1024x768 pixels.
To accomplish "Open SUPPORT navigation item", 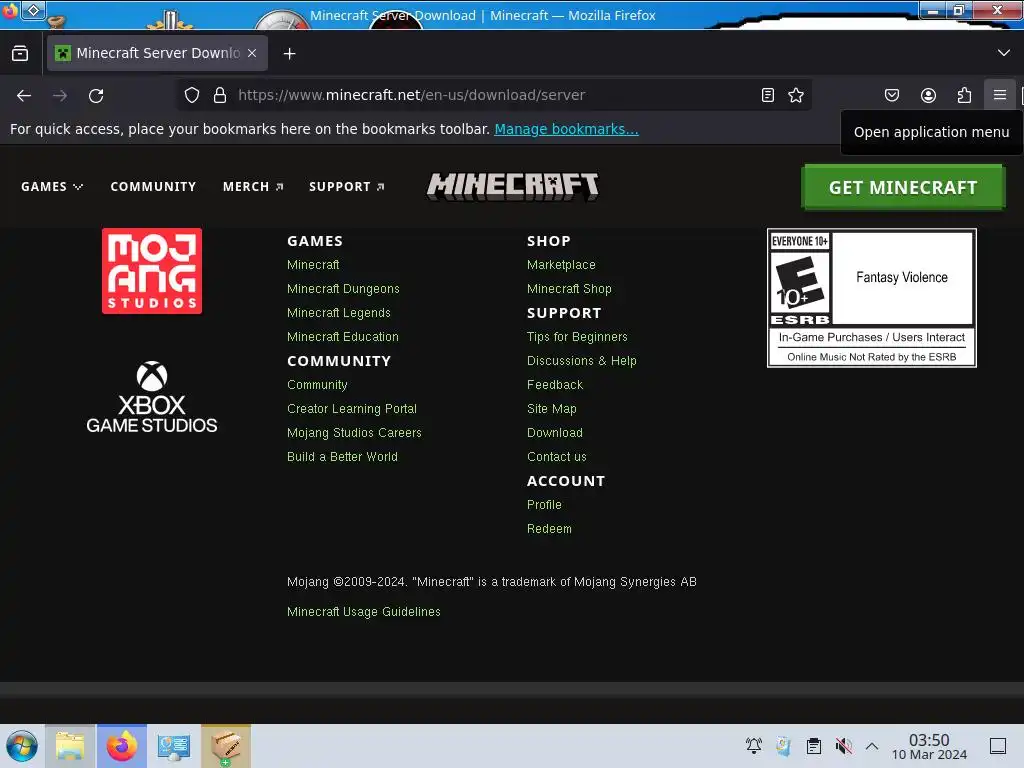I will pos(347,187).
